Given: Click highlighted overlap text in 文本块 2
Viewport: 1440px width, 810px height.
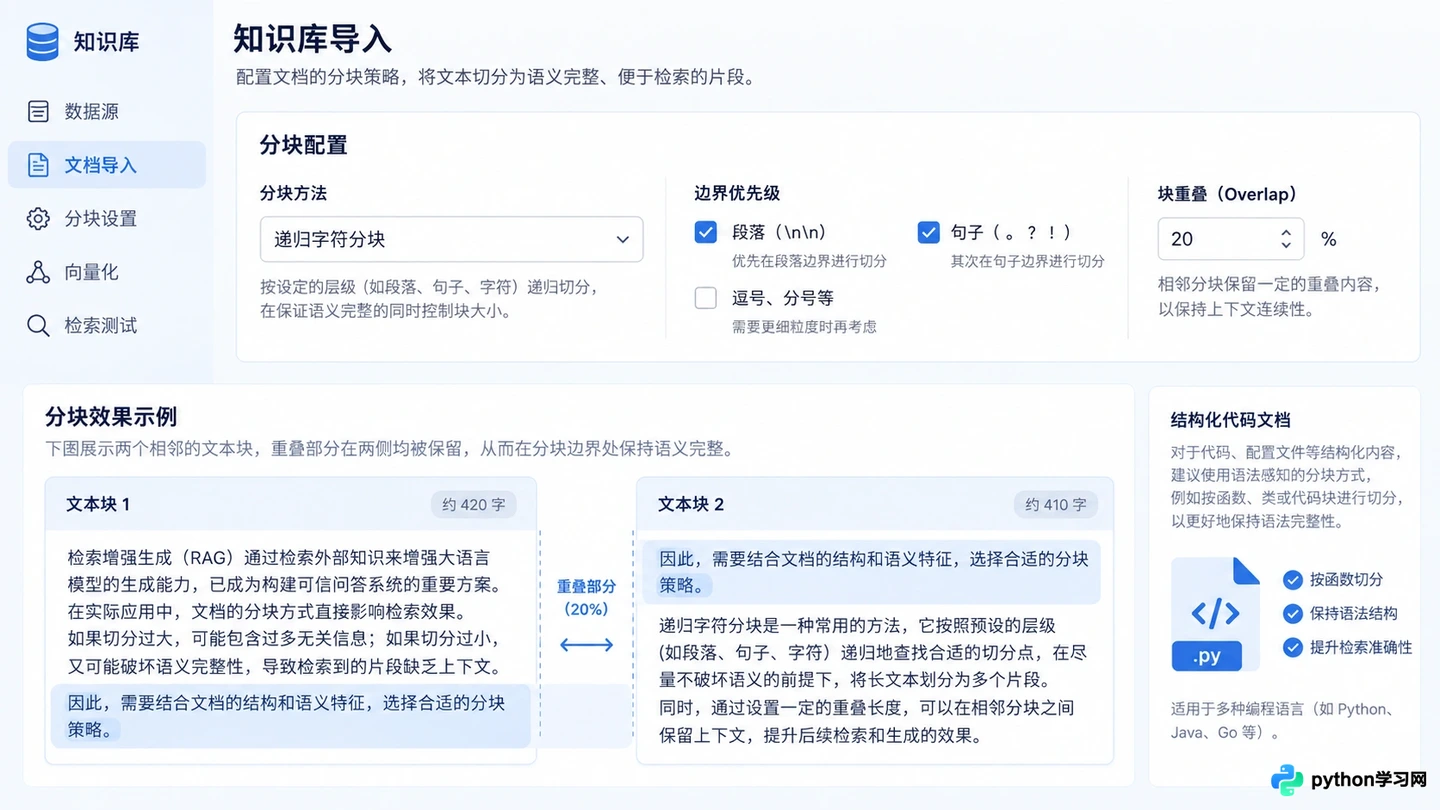Looking at the screenshot, I should pos(871,573).
